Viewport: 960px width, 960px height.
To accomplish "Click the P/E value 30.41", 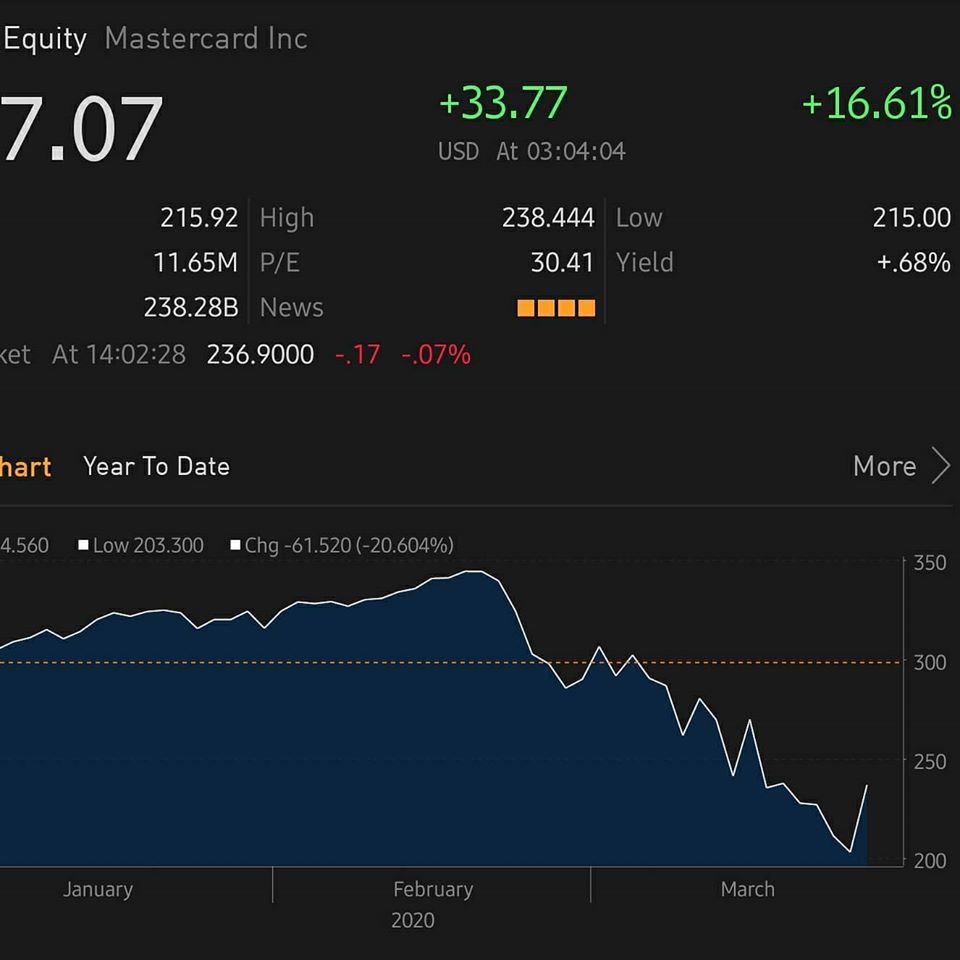I will tap(562, 263).
